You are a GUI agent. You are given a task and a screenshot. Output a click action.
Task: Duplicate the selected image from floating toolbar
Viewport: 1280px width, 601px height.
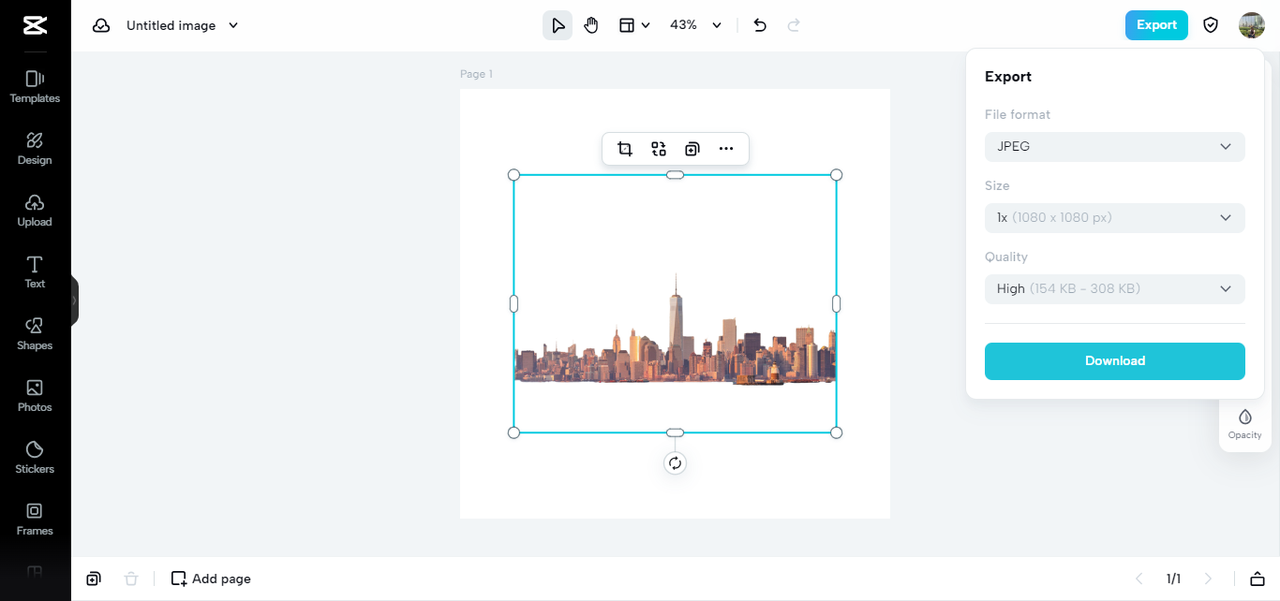692,149
